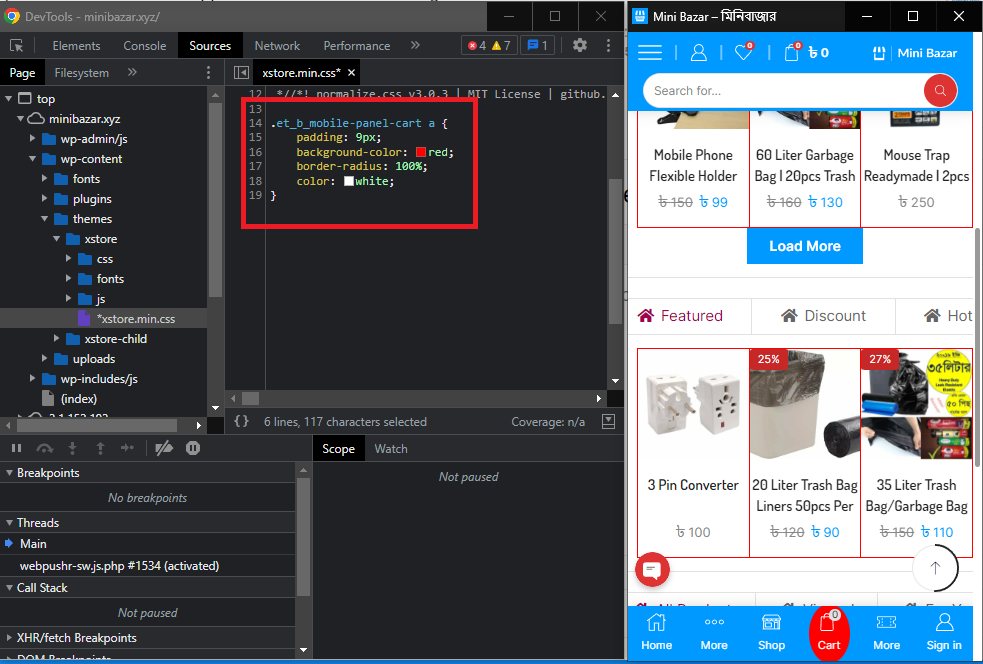Click Mini Bazar logo link
Image resolution: width=983 pixels, height=664 pixels.
coord(915,53)
